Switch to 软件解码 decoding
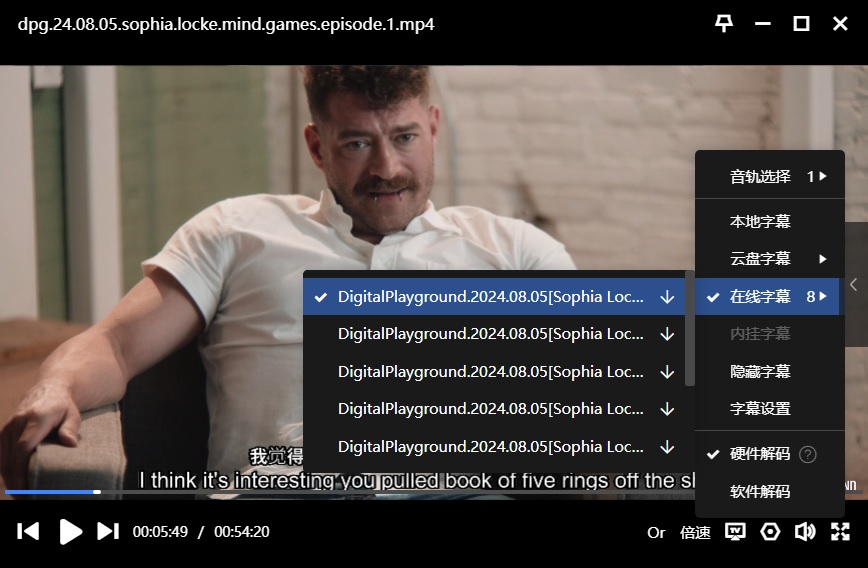Image resolution: width=868 pixels, height=568 pixels. pos(759,491)
